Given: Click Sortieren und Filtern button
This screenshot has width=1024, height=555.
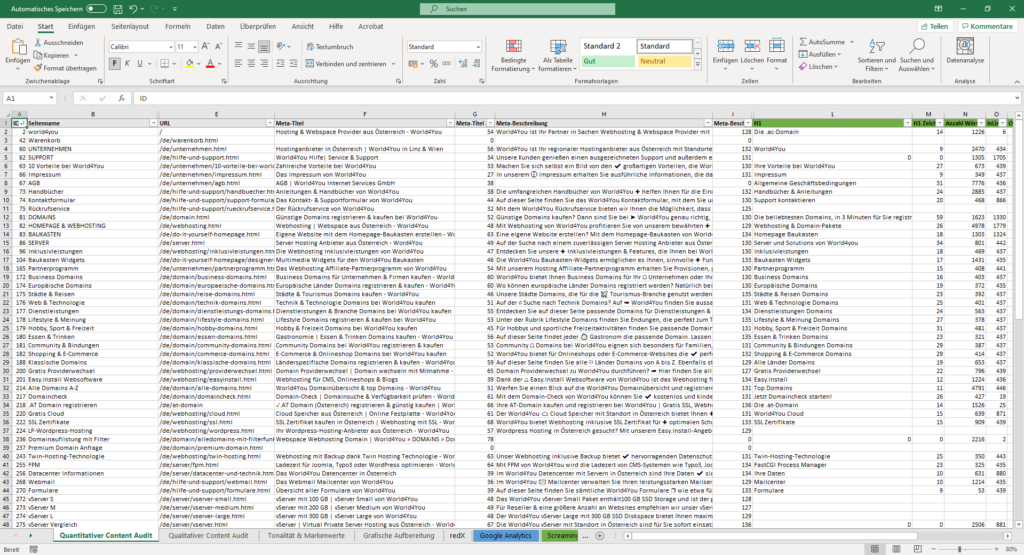Looking at the screenshot, I should click(876, 55).
